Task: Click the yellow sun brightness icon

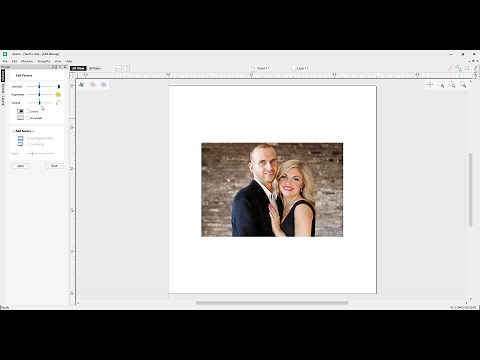Action: click(x=58, y=94)
